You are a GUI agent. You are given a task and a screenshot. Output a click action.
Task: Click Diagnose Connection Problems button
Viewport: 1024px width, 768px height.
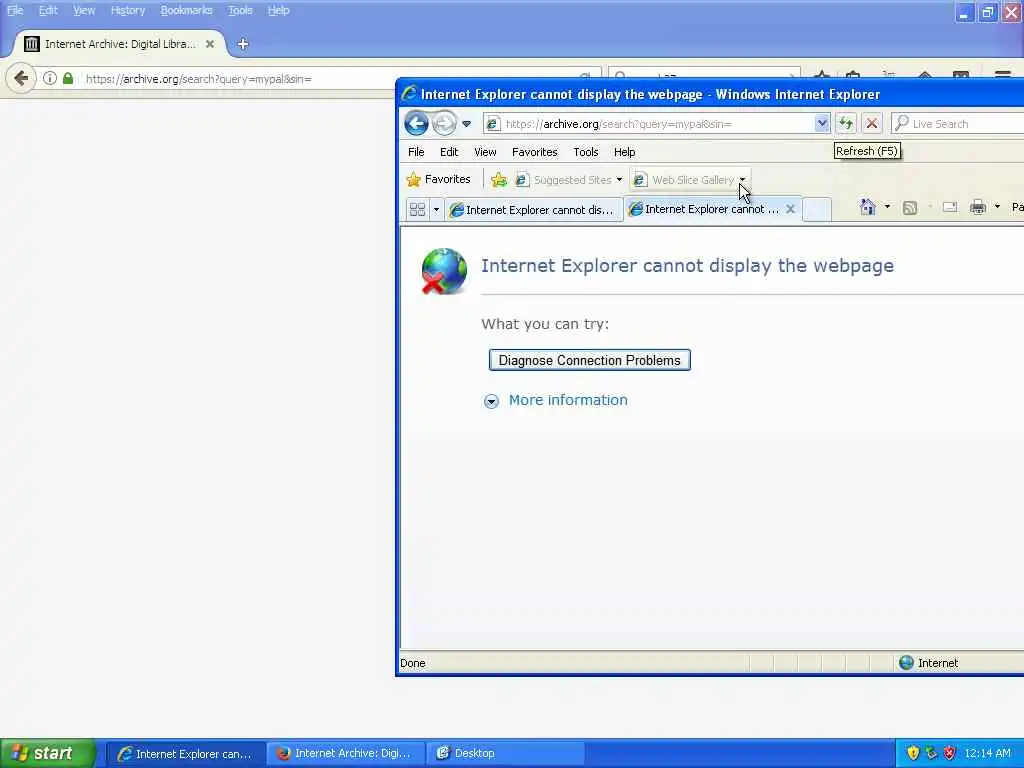[x=589, y=360]
